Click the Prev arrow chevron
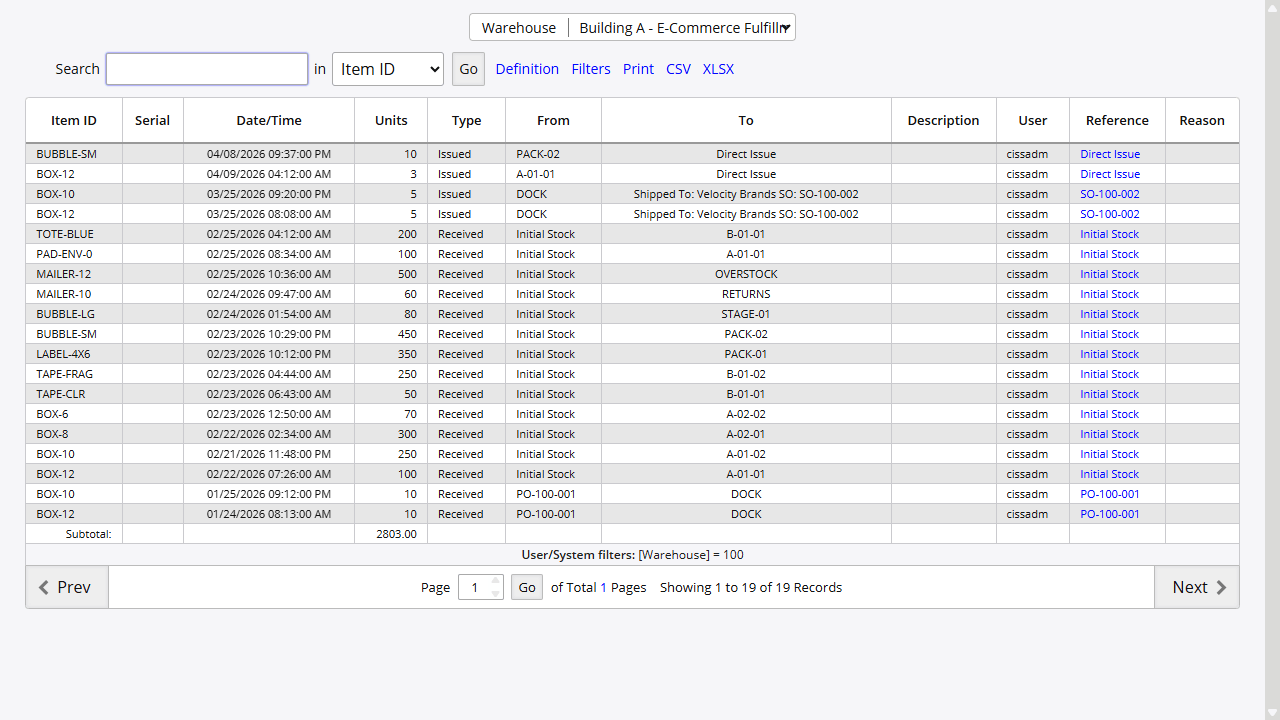Viewport: 1280px width, 720px height. (41, 587)
